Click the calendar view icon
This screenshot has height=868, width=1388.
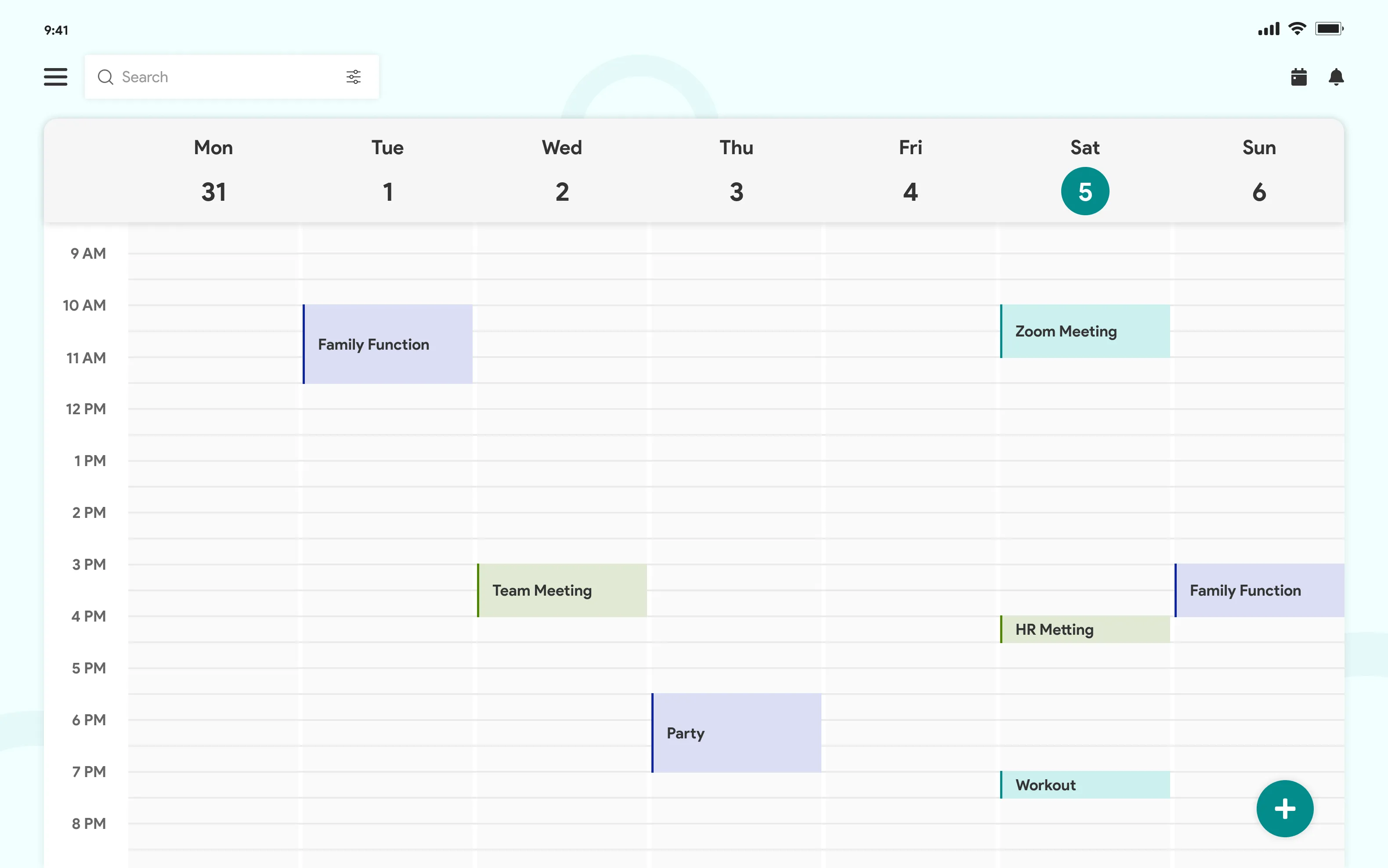pyautogui.click(x=1299, y=76)
